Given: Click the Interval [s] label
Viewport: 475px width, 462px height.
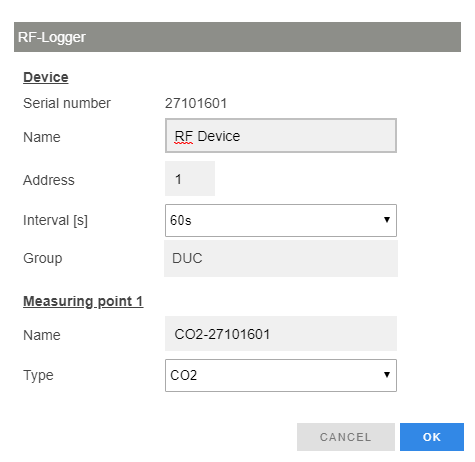Looking at the screenshot, I should tap(55, 220).
